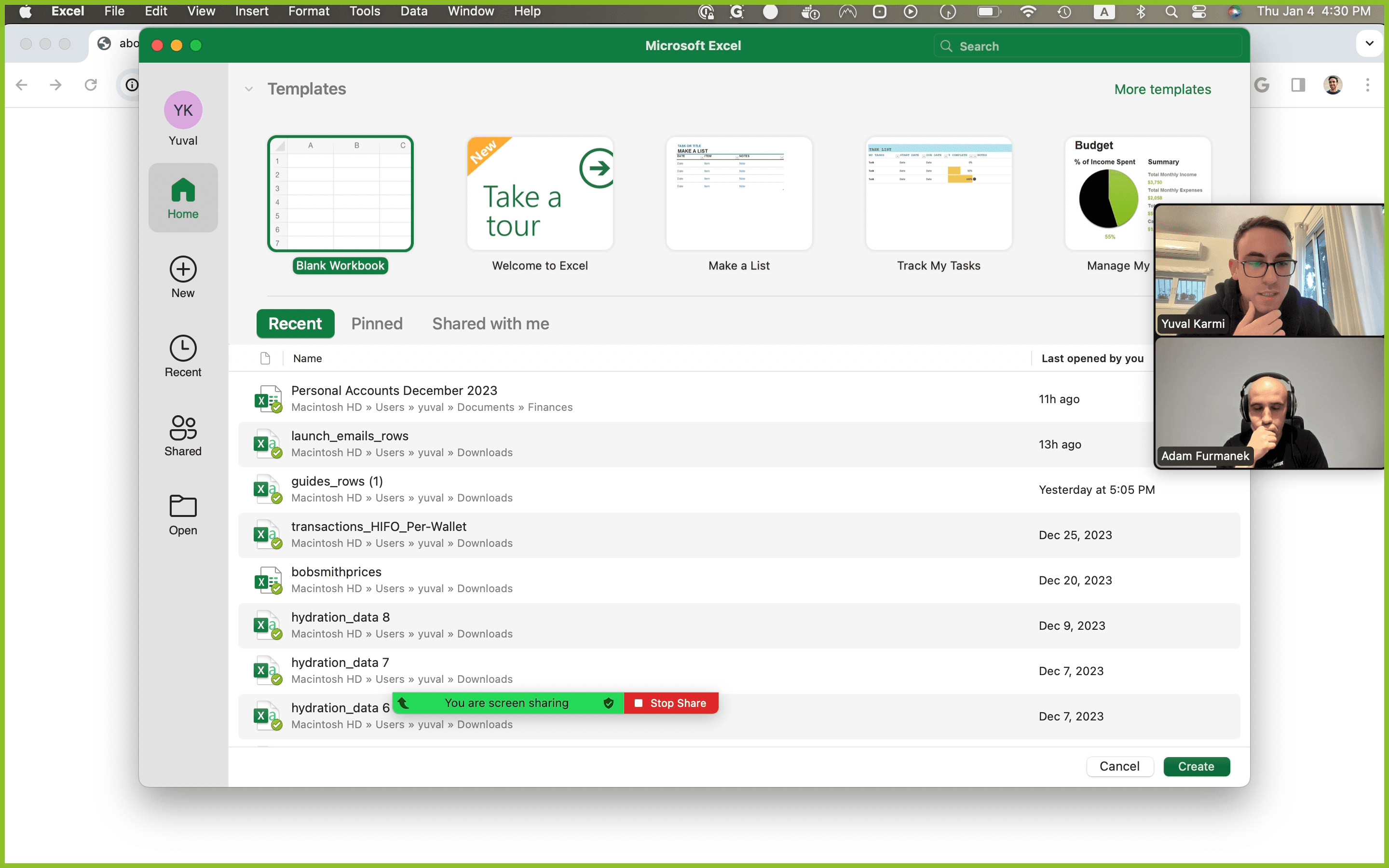Click the hydration_data 7 file icon
Viewport: 1389px width, 868px height.
click(x=268, y=671)
